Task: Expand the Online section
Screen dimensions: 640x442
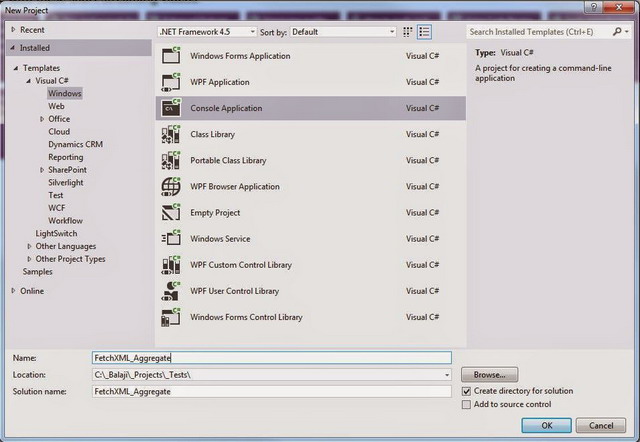Action: pyautogui.click(x=13, y=291)
